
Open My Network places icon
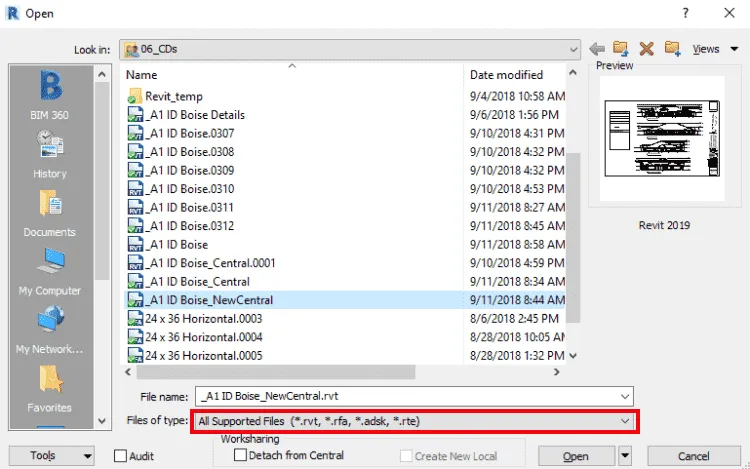point(50,319)
